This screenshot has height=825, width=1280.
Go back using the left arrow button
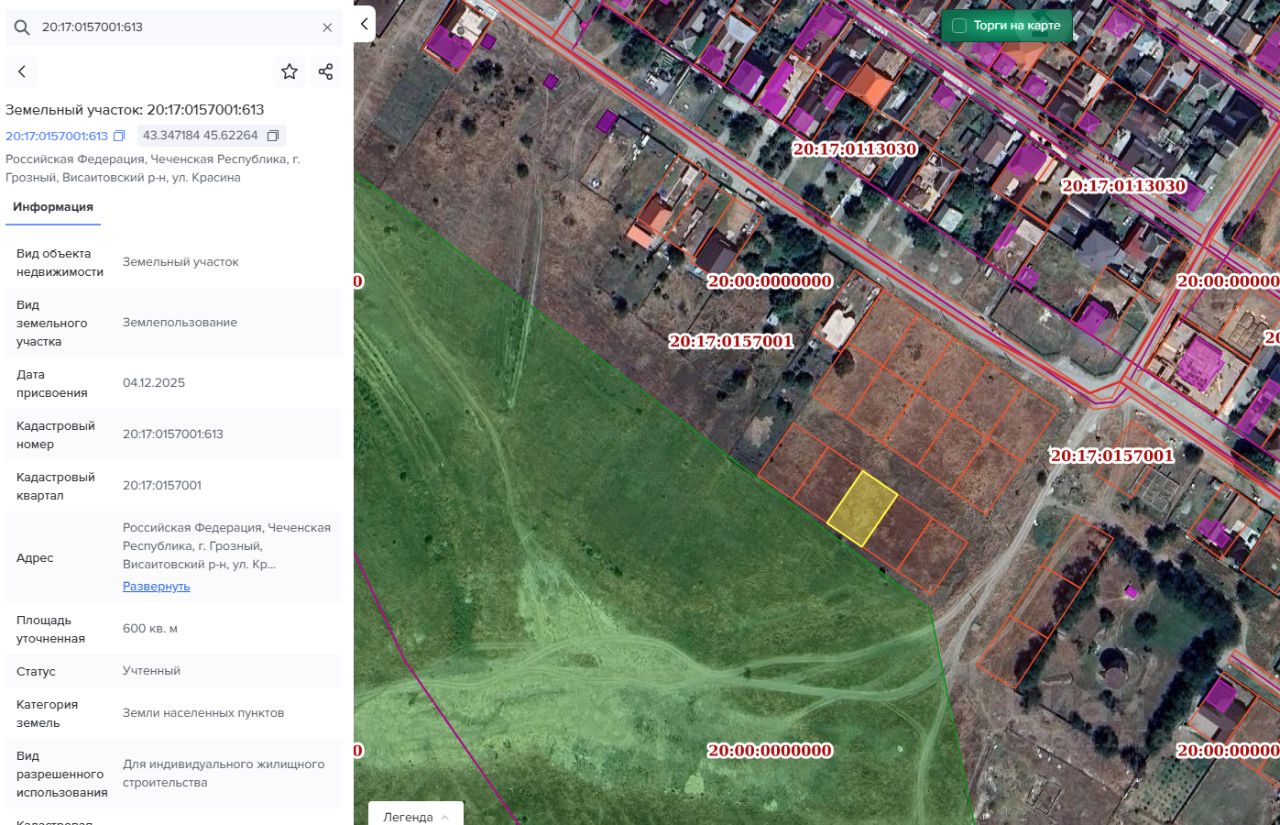[22, 71]
